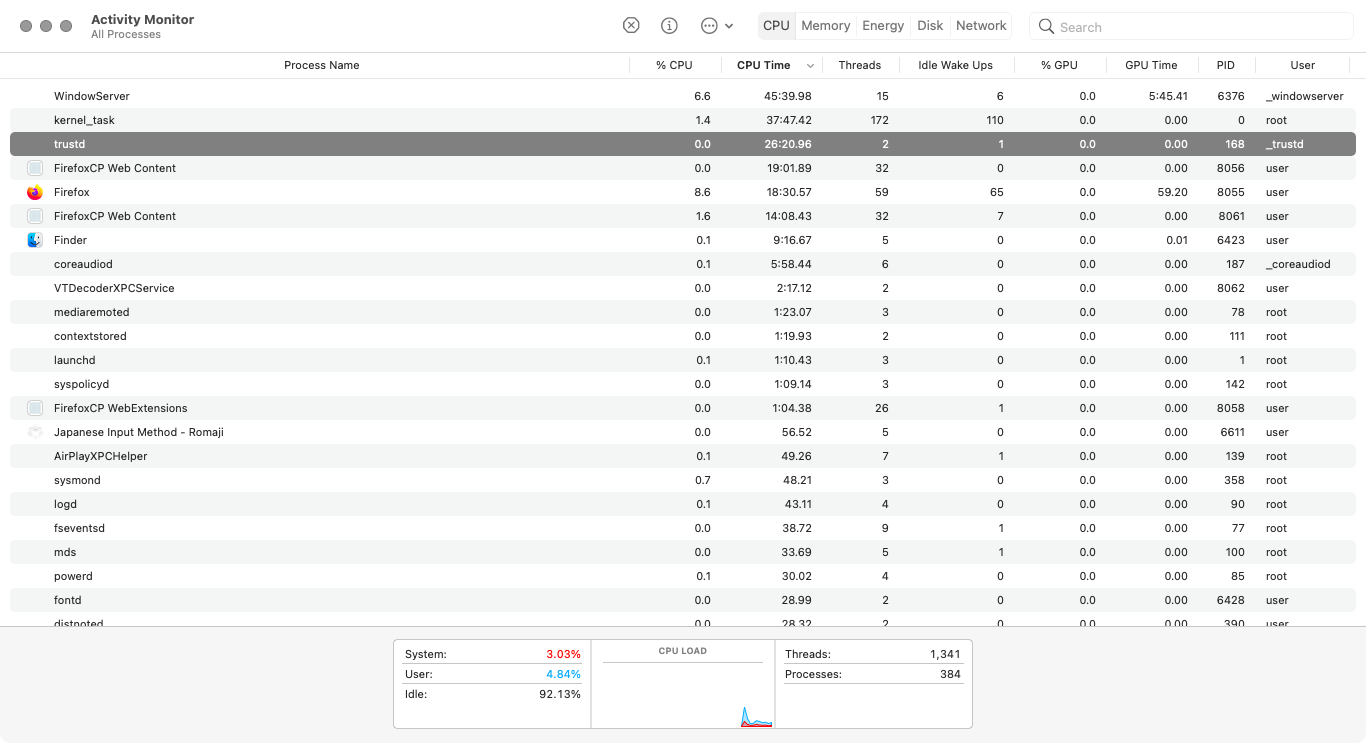Select the Network tab
This screenshot has height=743, width=1366.
(981, 26)
